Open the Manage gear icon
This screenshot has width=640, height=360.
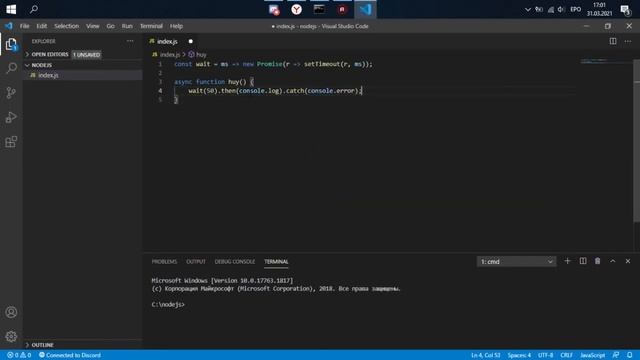coord(11,336)
